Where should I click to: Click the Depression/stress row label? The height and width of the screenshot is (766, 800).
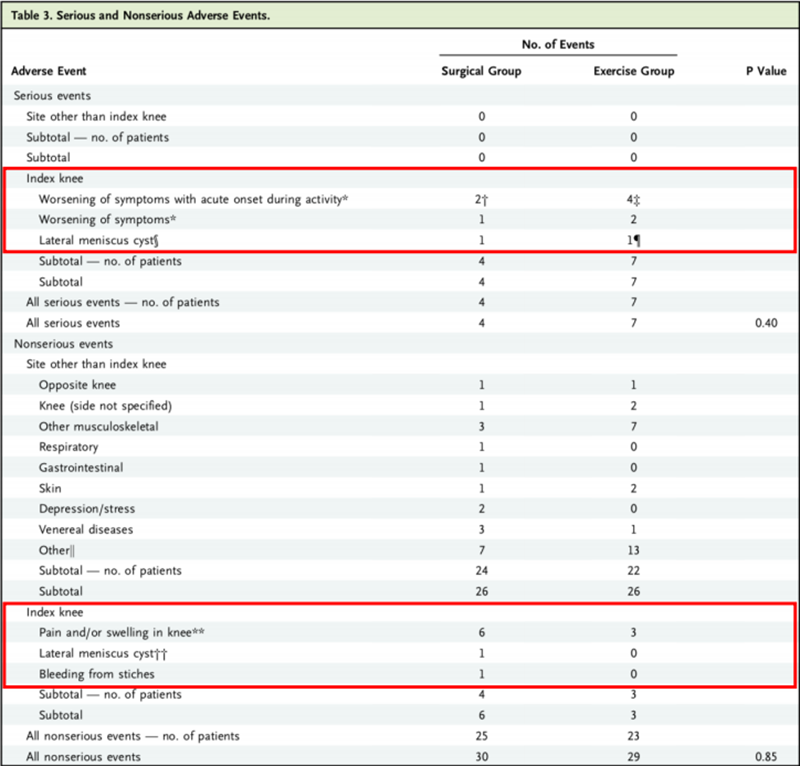(x=88, y=509)
